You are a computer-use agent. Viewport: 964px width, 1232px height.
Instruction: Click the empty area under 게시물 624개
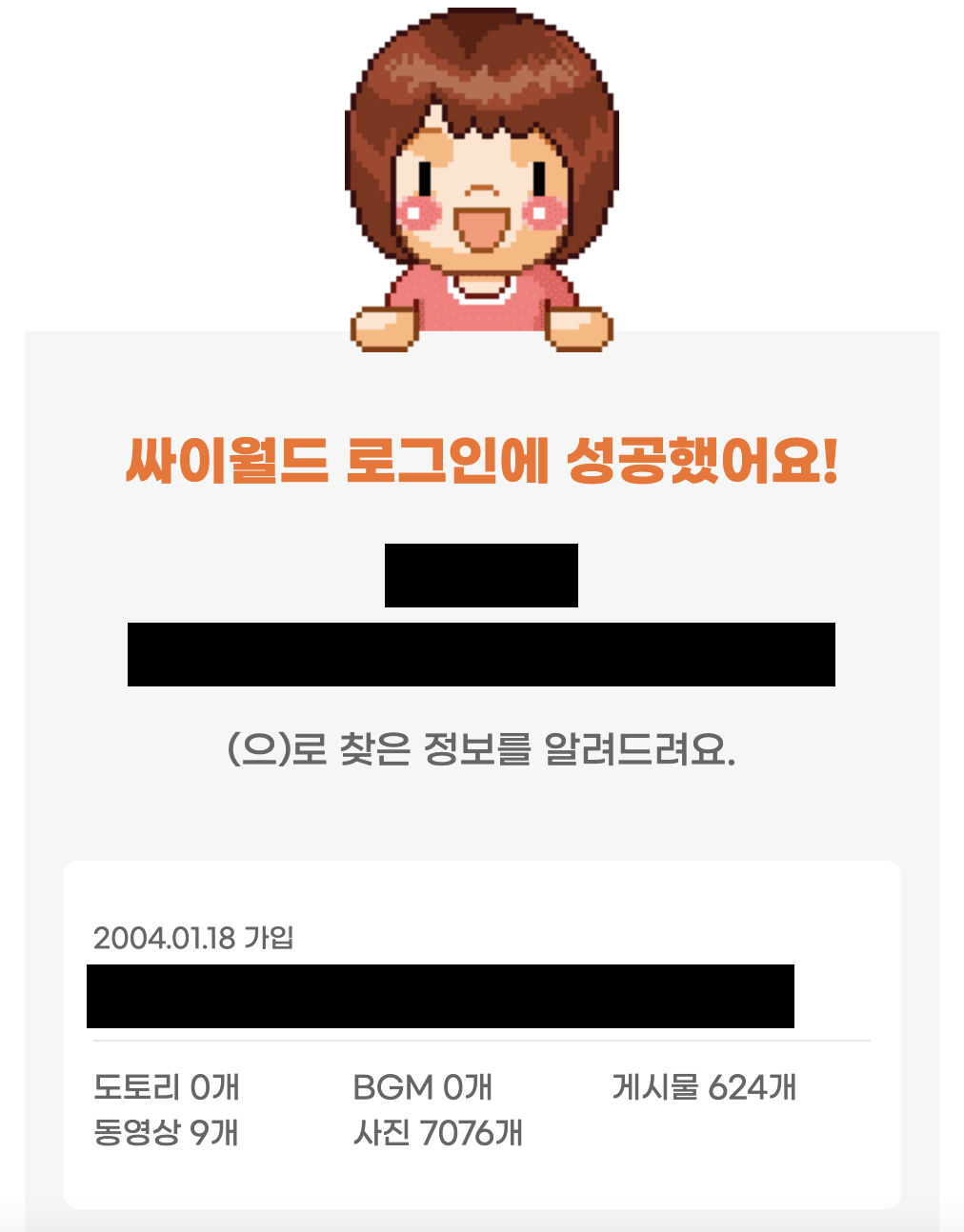(704, 1133)
